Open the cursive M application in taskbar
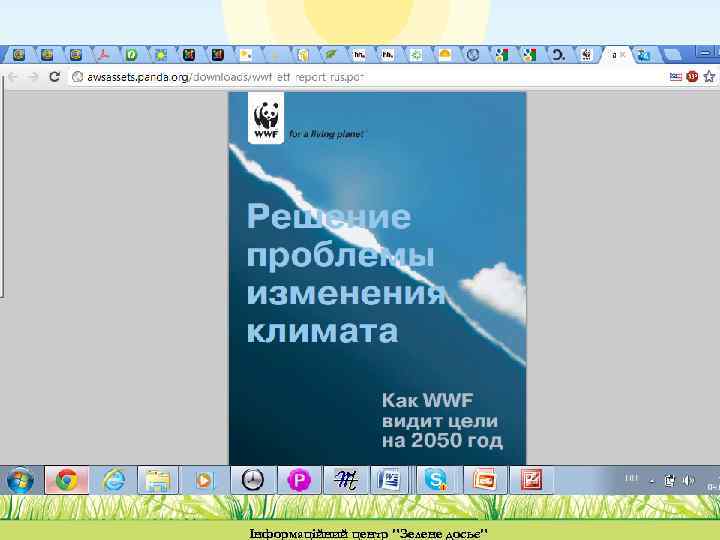This screenshot has height=540, width=720. click(345, 480)
